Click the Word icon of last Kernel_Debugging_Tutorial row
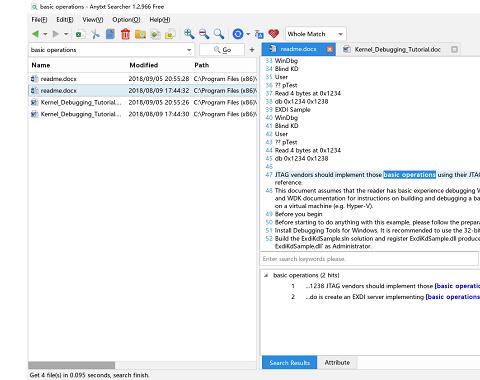Viewport: 480px width, 380px height. pos(34,114)
